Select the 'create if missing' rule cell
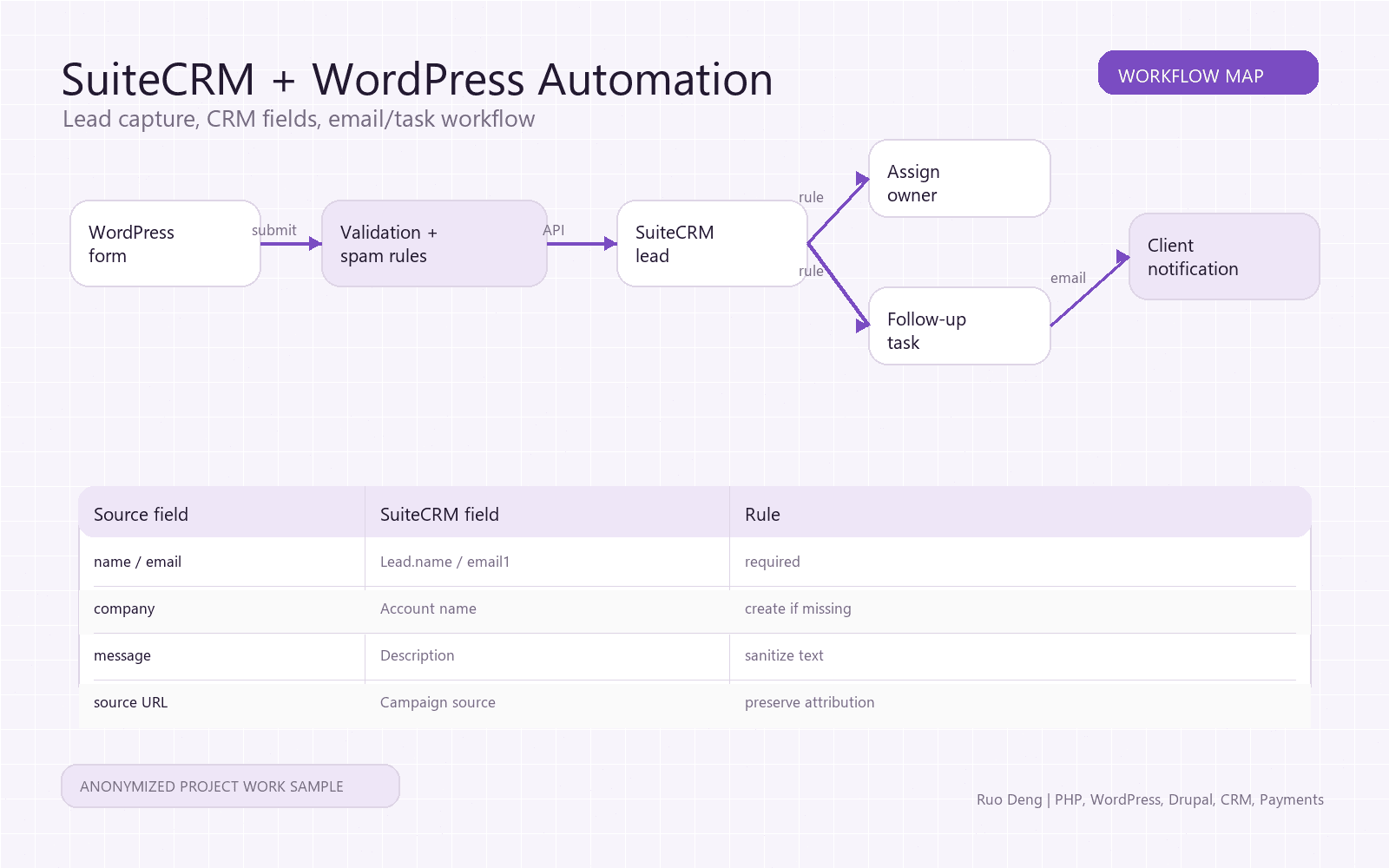Viewport: 1389px width, 868px height. [1020, 608]
